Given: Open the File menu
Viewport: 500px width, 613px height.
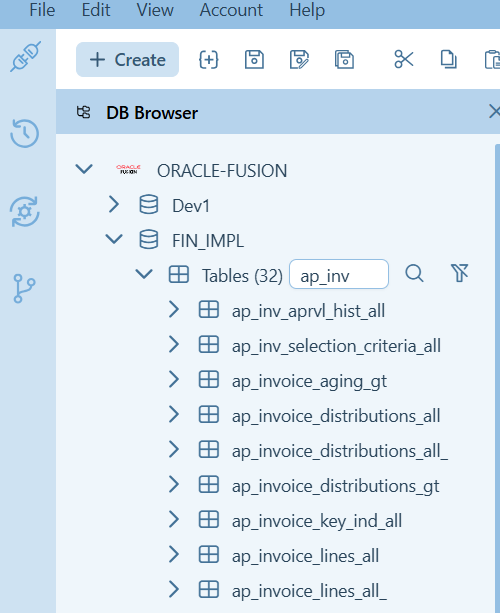Looking at the screenshot, I should [42, 10].
